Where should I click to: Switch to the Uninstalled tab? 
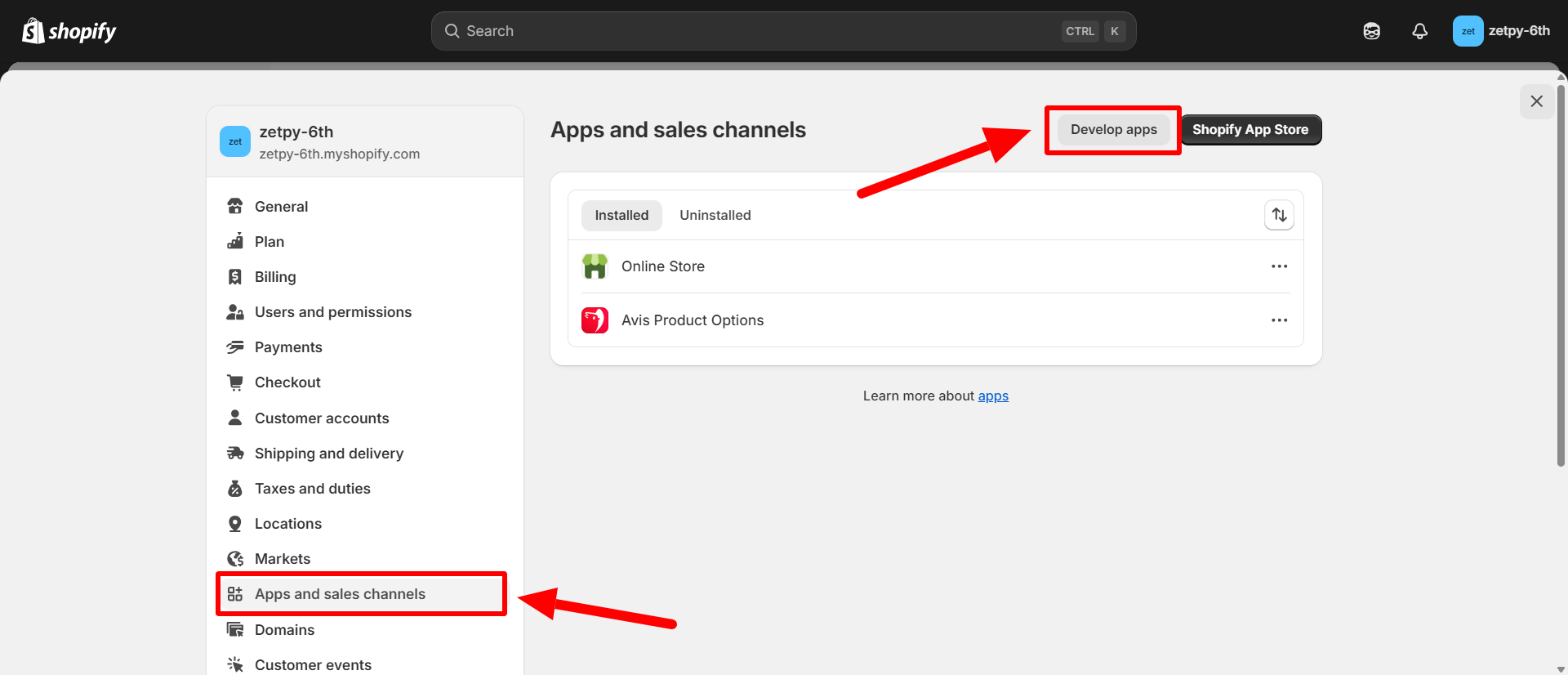coord(715,215)
